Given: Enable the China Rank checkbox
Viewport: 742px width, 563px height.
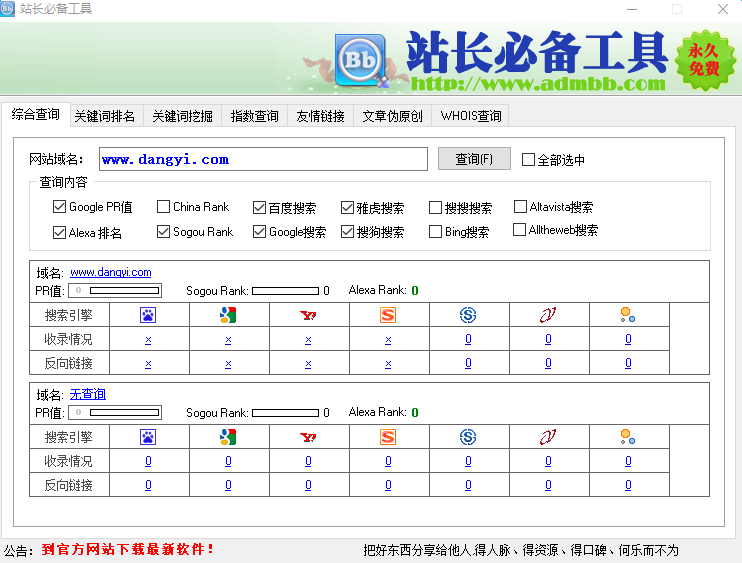Looking at the screenshot, I should click(163, 207).
